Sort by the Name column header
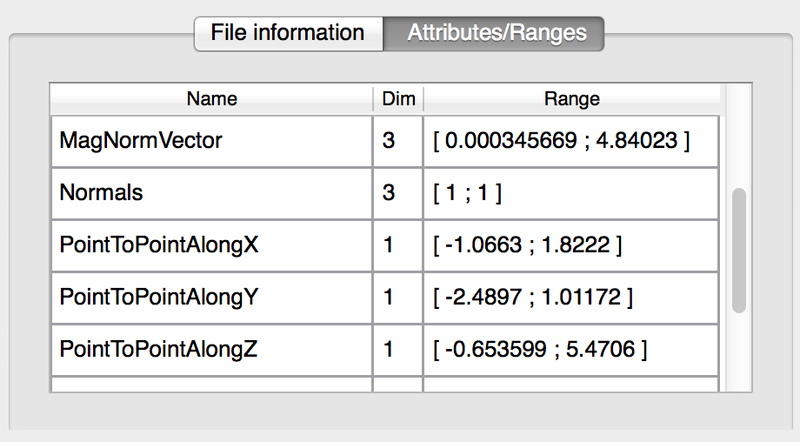Viewport: 800px width, 442px height. click(x=211, y=98)
